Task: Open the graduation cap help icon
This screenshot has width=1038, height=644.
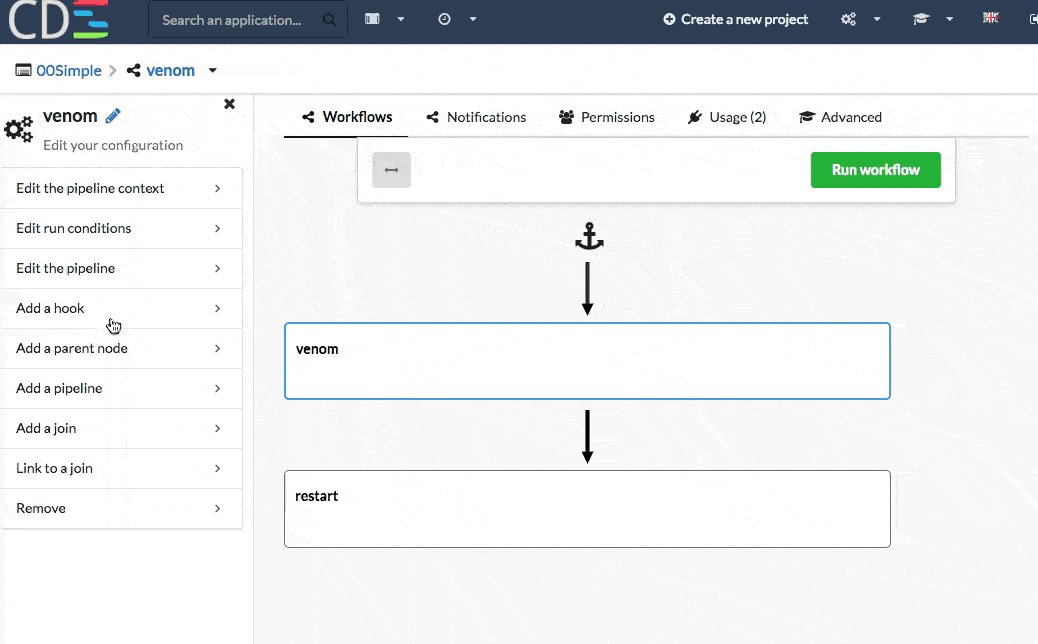Action: [921, 19]
